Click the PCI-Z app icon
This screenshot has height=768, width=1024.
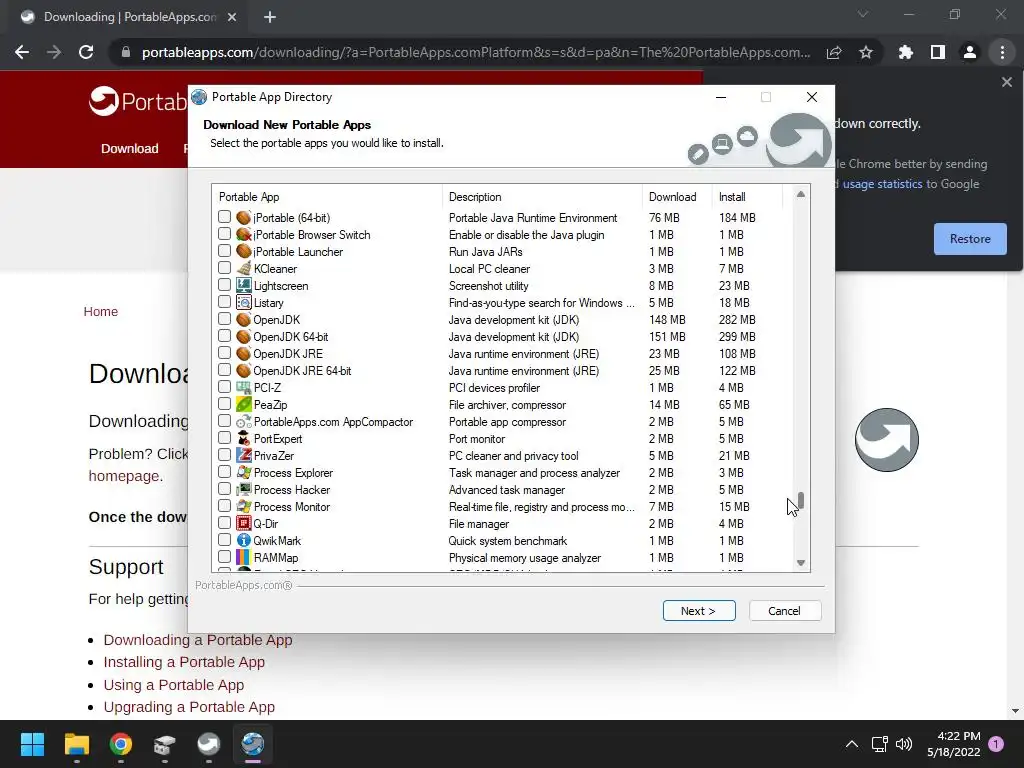[244, 387]
